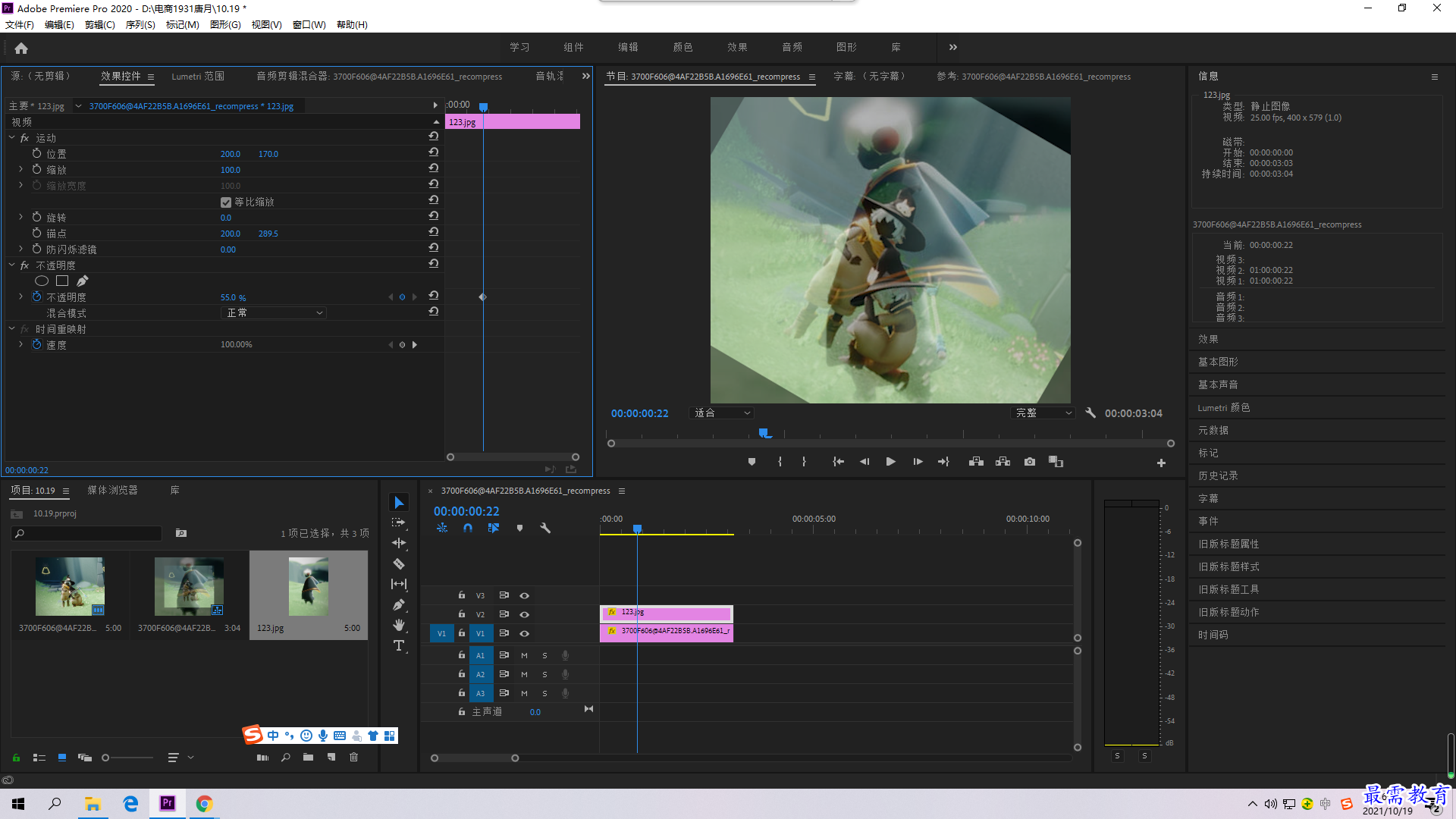Click opacity value 55.0 %

(x=233, y=298)
